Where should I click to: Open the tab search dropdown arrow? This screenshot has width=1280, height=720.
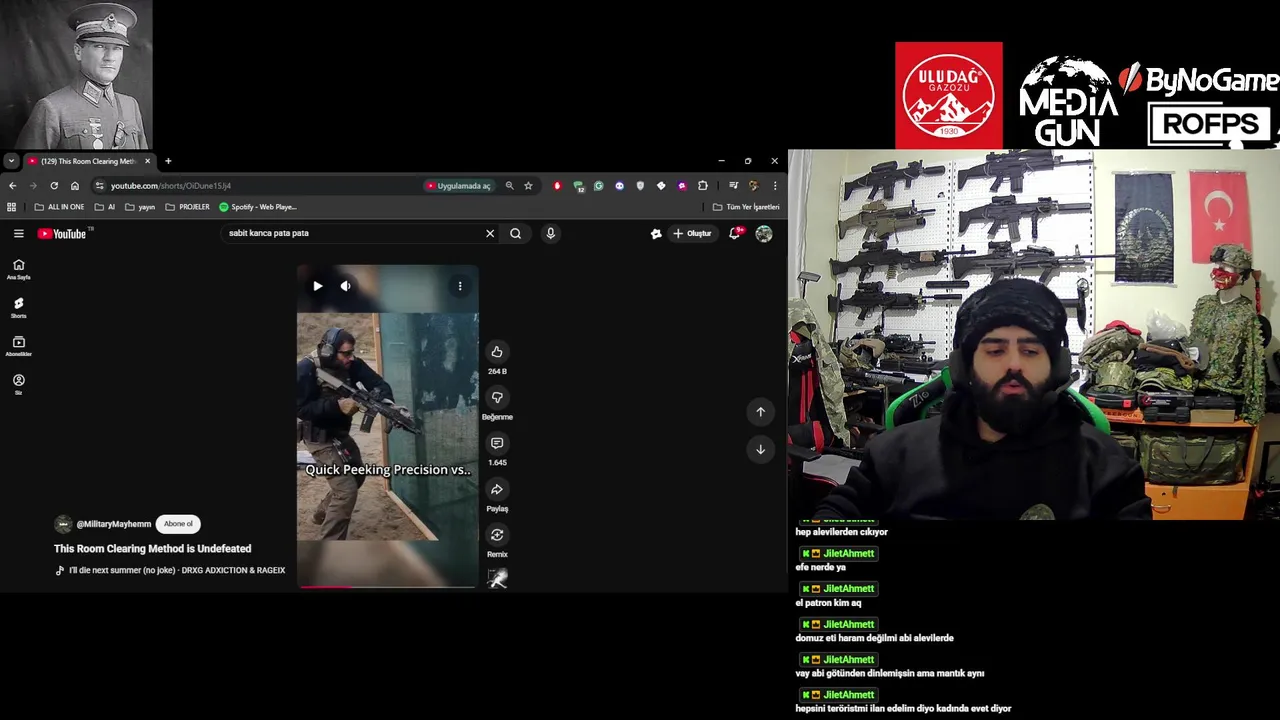(x=10, y=161)
